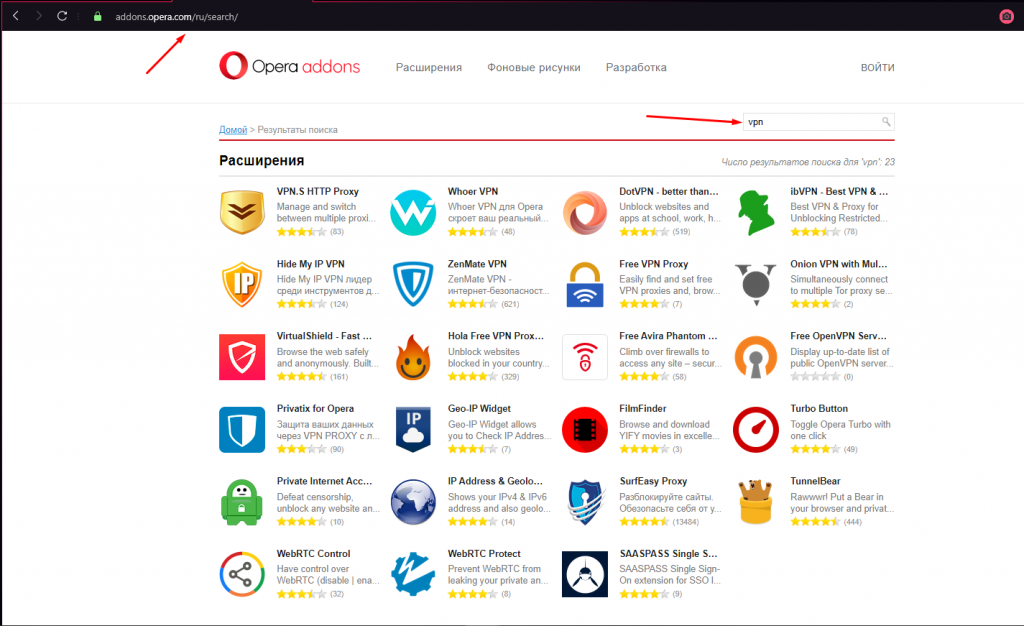Switch to Фоновые рисунки section
Viewport: 1024px width, 626px height.
(x=533, y=68)
